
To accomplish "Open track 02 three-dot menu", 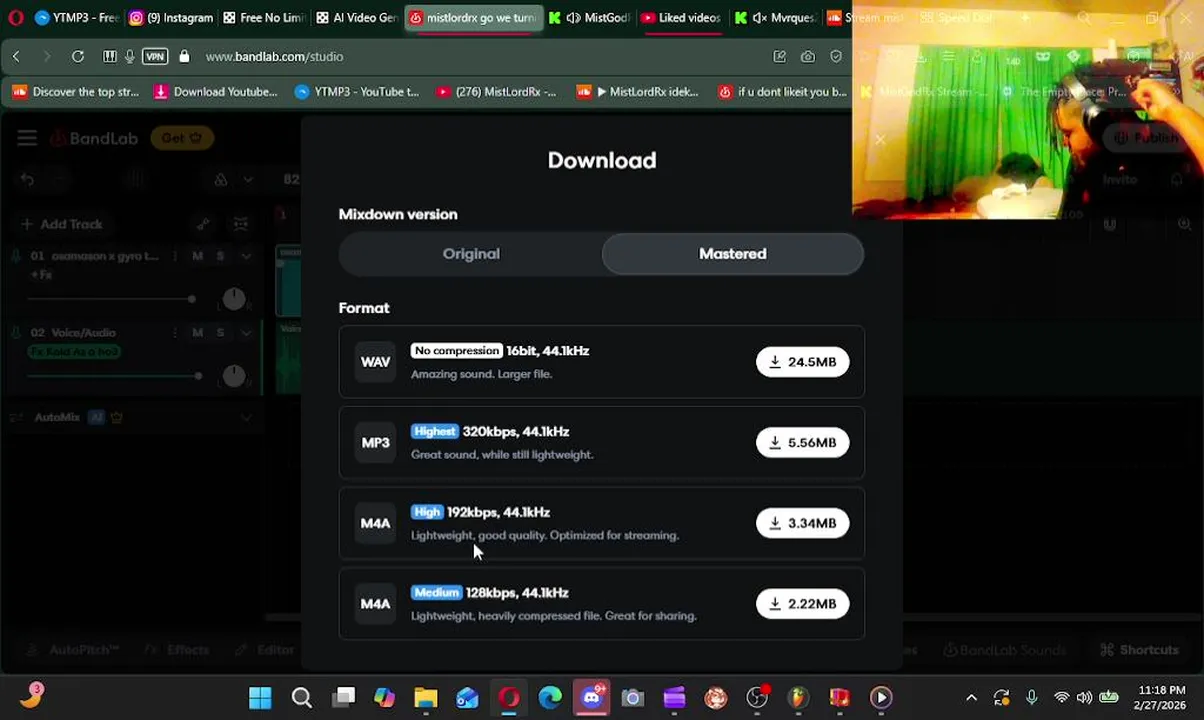I will click(175, 333).
